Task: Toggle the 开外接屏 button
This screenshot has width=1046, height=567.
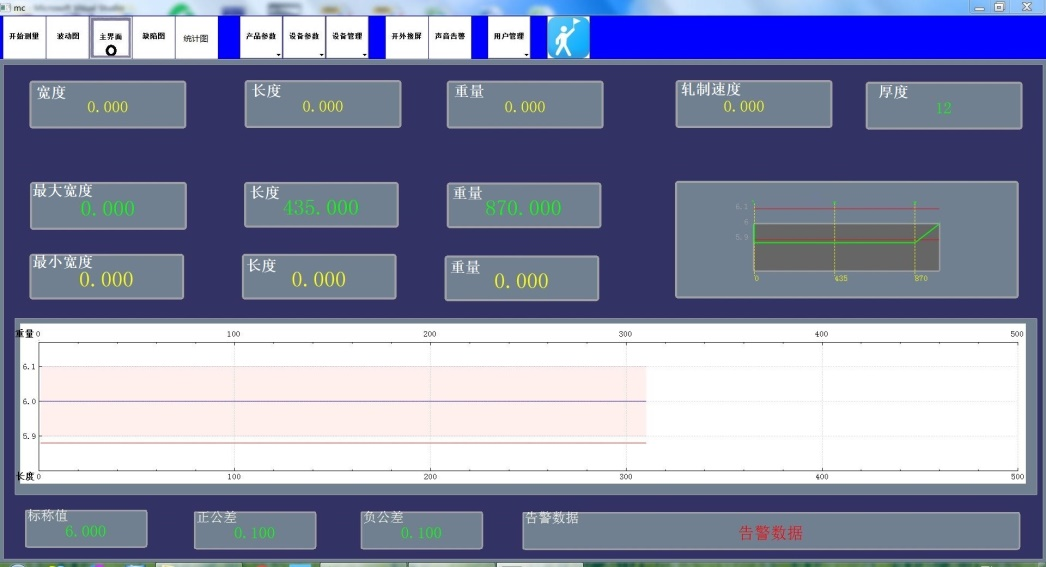Action: pyautogui.click(x=407, y=37)
